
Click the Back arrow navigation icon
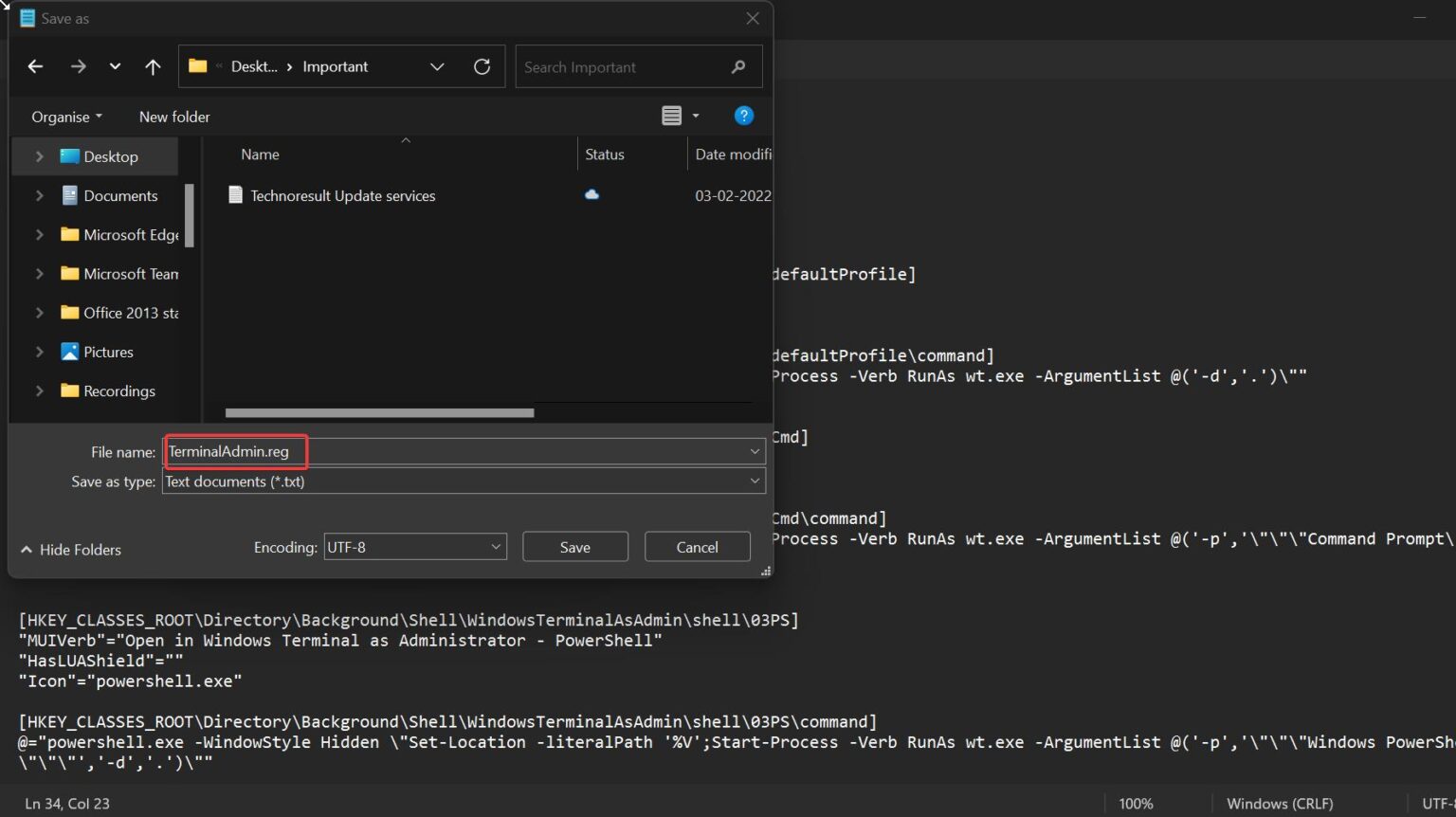[35, 66]
